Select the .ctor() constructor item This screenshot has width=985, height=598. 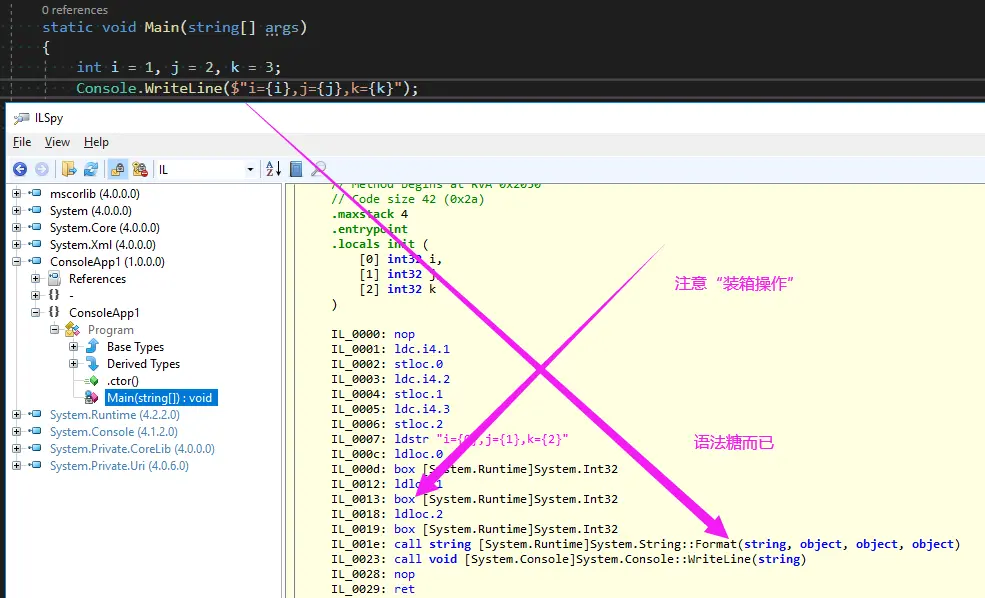click(x=122, y=381)
